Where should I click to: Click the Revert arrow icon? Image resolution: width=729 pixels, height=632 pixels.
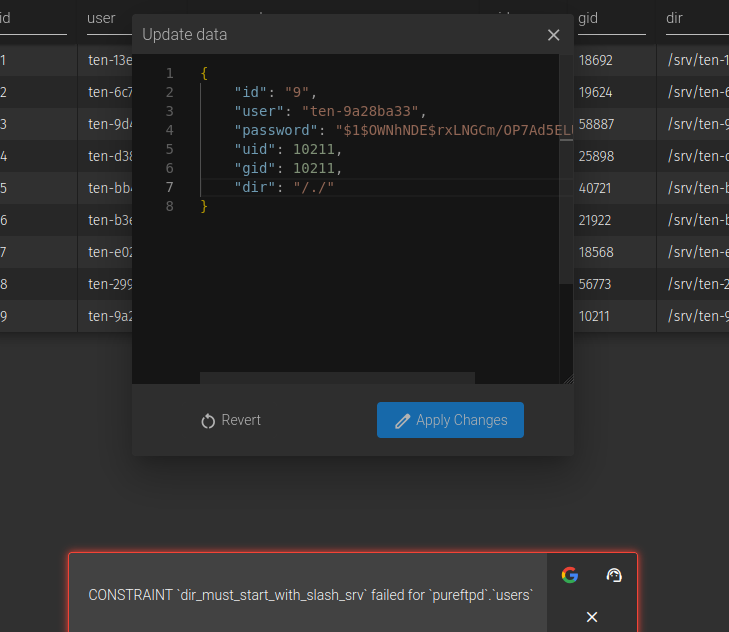(x=208, y=421)
